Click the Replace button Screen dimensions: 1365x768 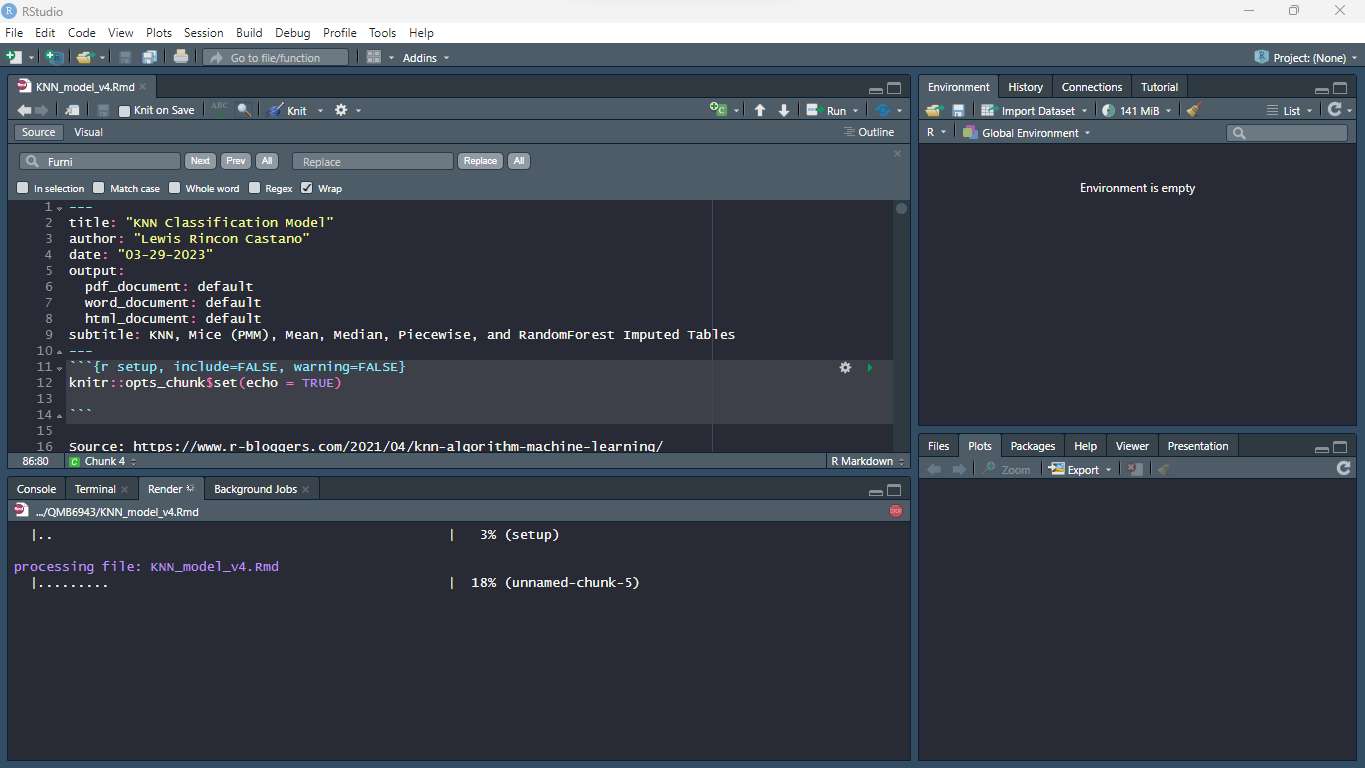click(x=480, y=161)
